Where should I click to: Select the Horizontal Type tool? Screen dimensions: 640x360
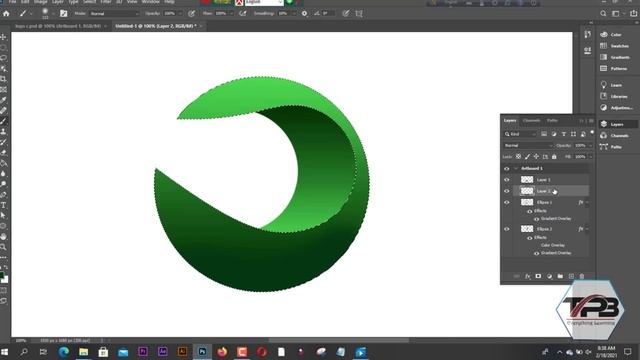coord(3,205)
